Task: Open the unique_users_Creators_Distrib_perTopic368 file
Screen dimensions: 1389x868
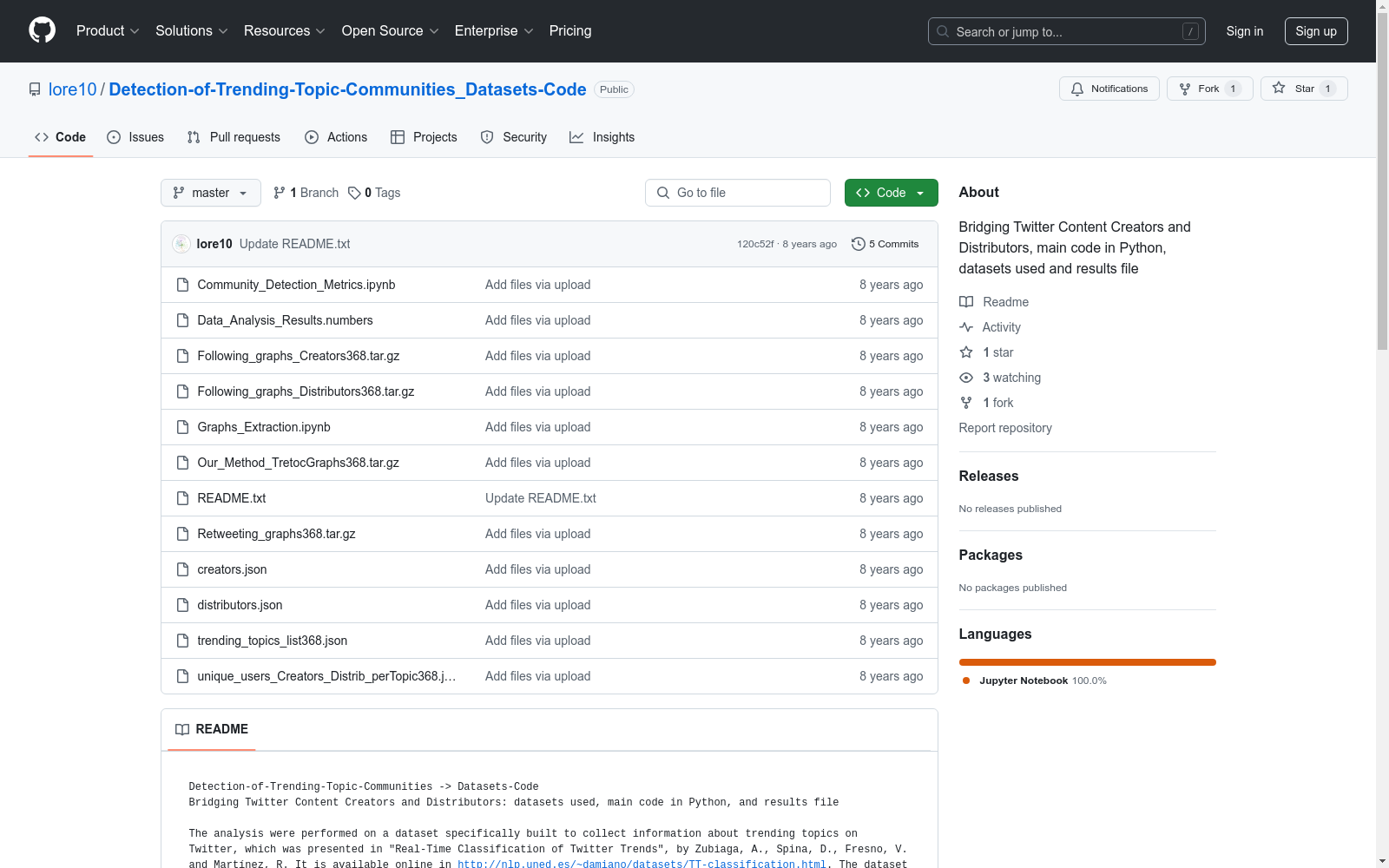Action: pos(326,676)
